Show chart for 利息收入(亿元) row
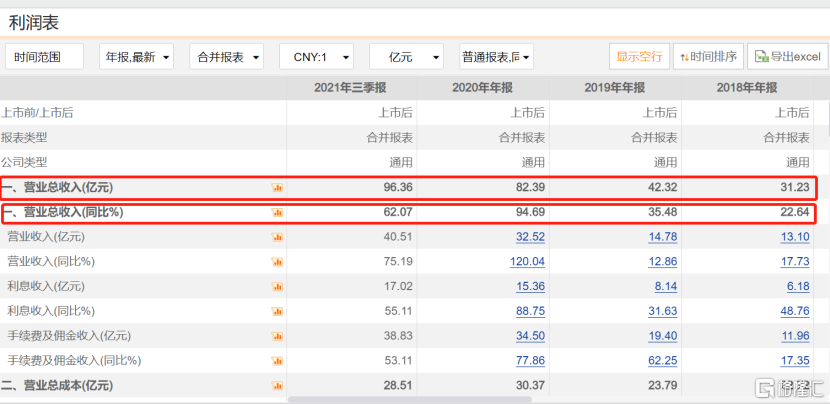 277,286
